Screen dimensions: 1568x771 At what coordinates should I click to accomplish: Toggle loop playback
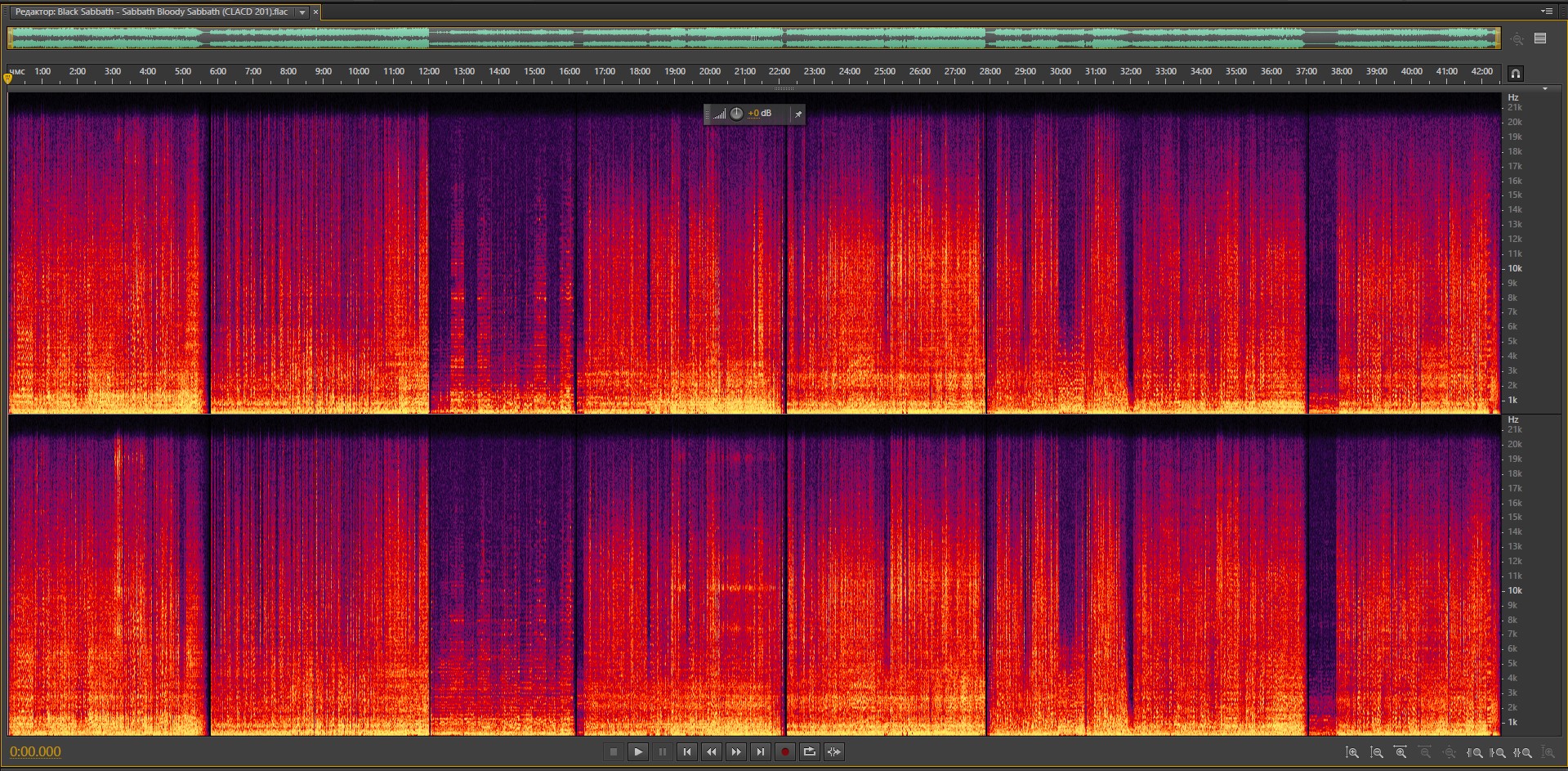pos(809,752)
